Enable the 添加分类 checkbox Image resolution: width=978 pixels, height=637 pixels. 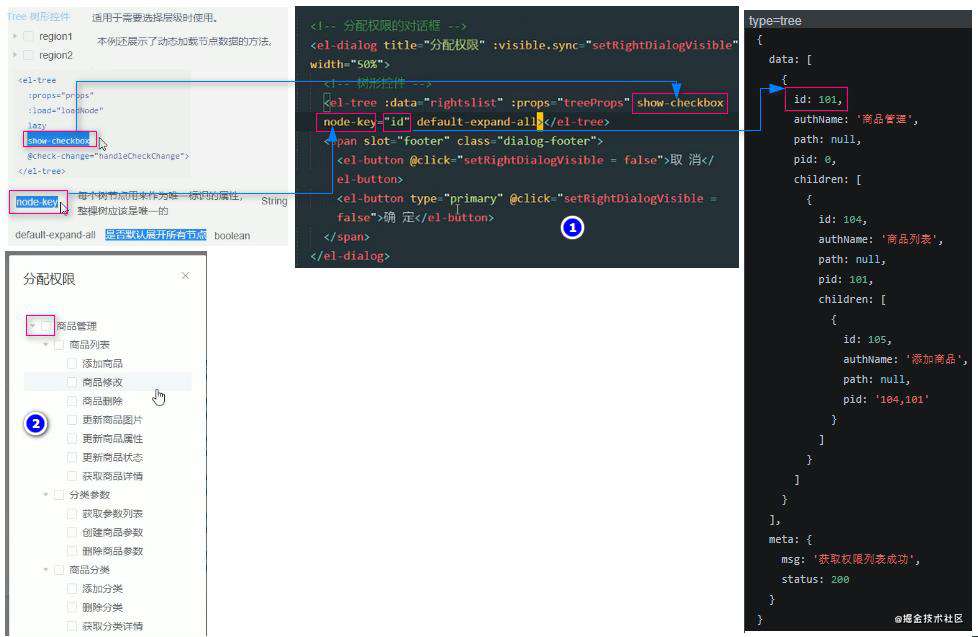(x=72, y=588)
